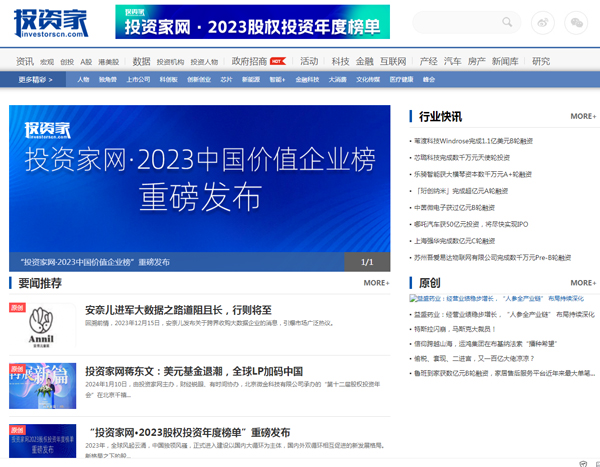This screenshot has height=467, width=600.
Task: Open the 研究 menu item
Action: (541, 61)
